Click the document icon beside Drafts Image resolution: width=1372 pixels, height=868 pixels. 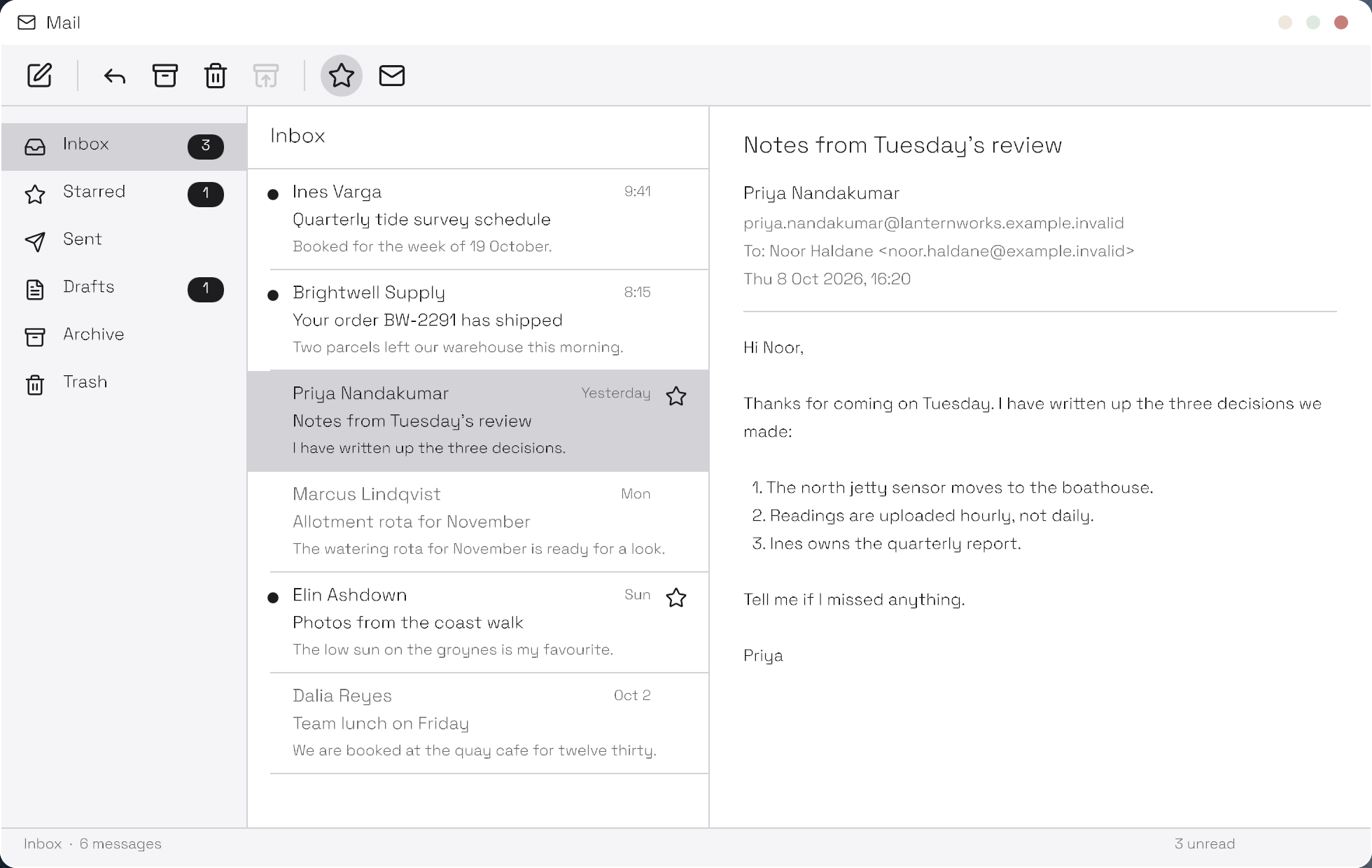coord(35,289)
